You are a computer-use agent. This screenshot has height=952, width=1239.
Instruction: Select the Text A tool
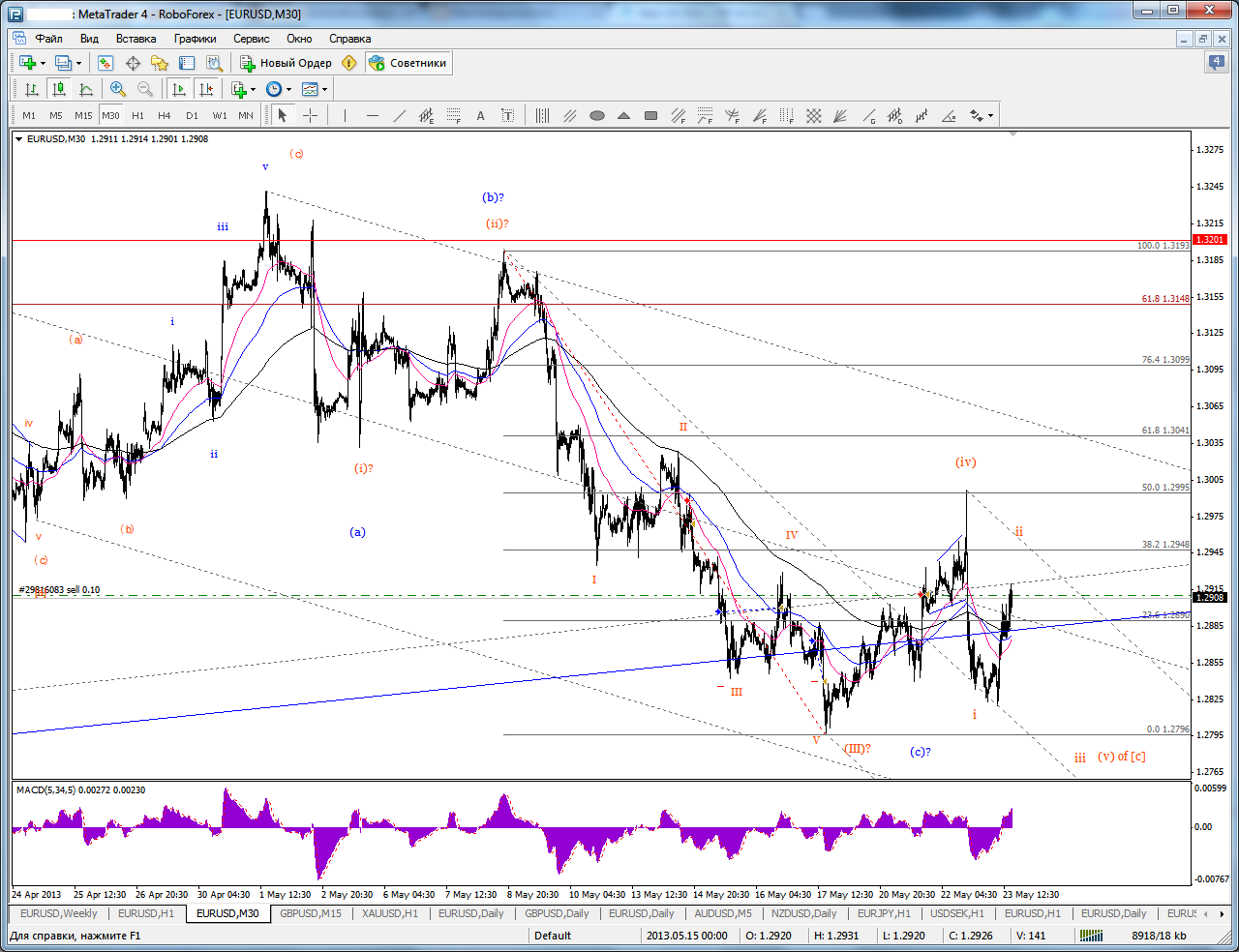480,115
